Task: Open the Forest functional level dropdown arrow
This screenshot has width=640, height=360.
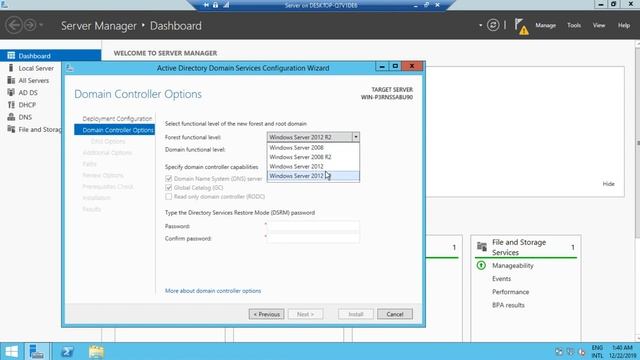Action: [x=356, y=137]
